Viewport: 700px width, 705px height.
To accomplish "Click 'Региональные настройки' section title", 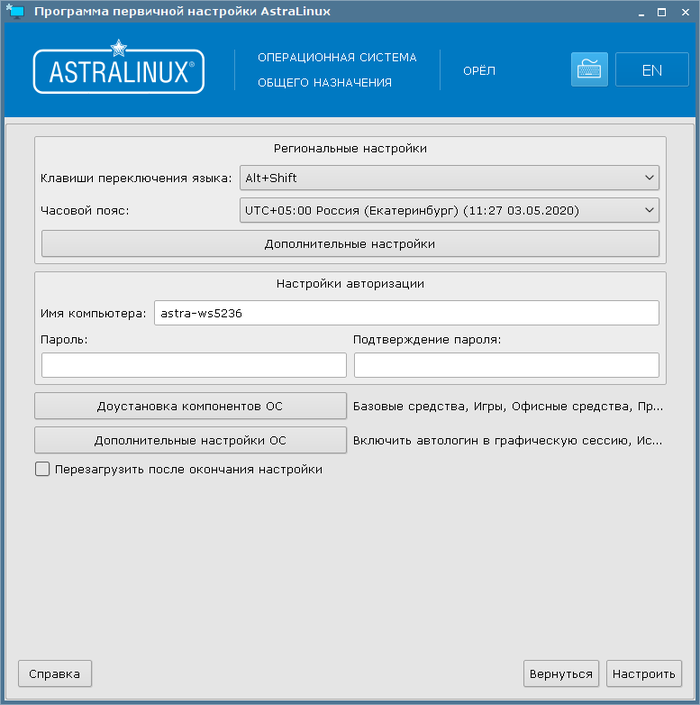I will (350, 148).
